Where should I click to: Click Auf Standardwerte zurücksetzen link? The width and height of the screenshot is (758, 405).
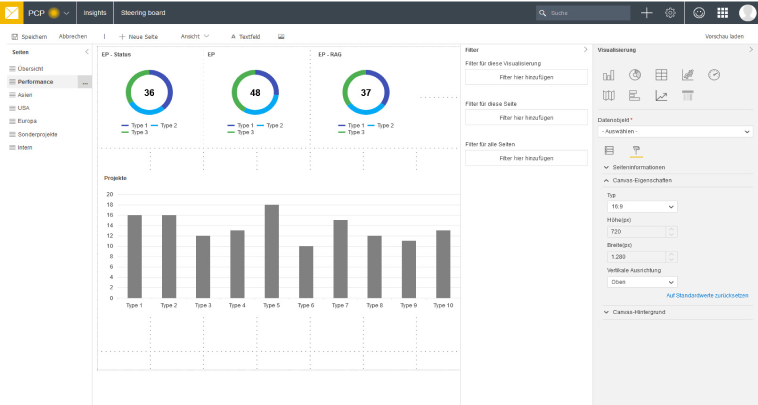(x=708, y=296)
